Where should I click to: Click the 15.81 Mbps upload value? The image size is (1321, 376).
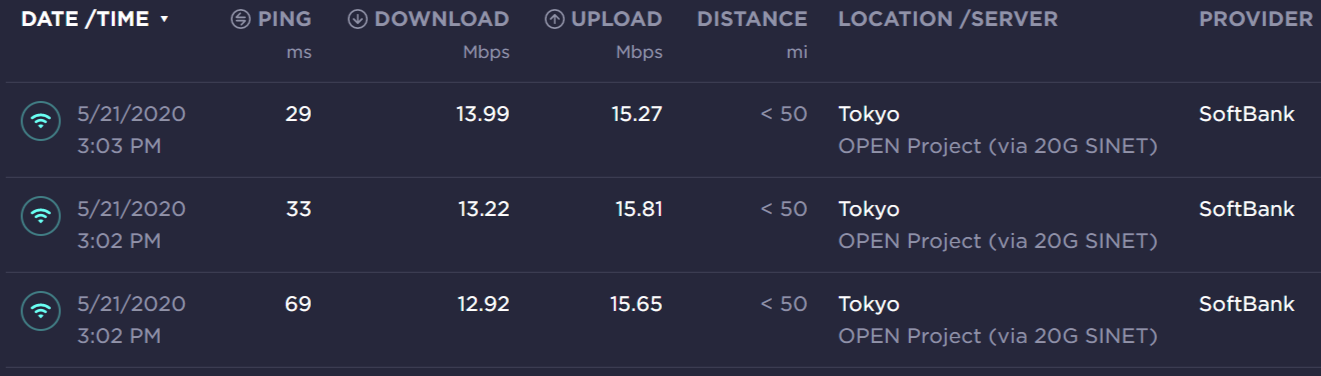pos(639,209)
